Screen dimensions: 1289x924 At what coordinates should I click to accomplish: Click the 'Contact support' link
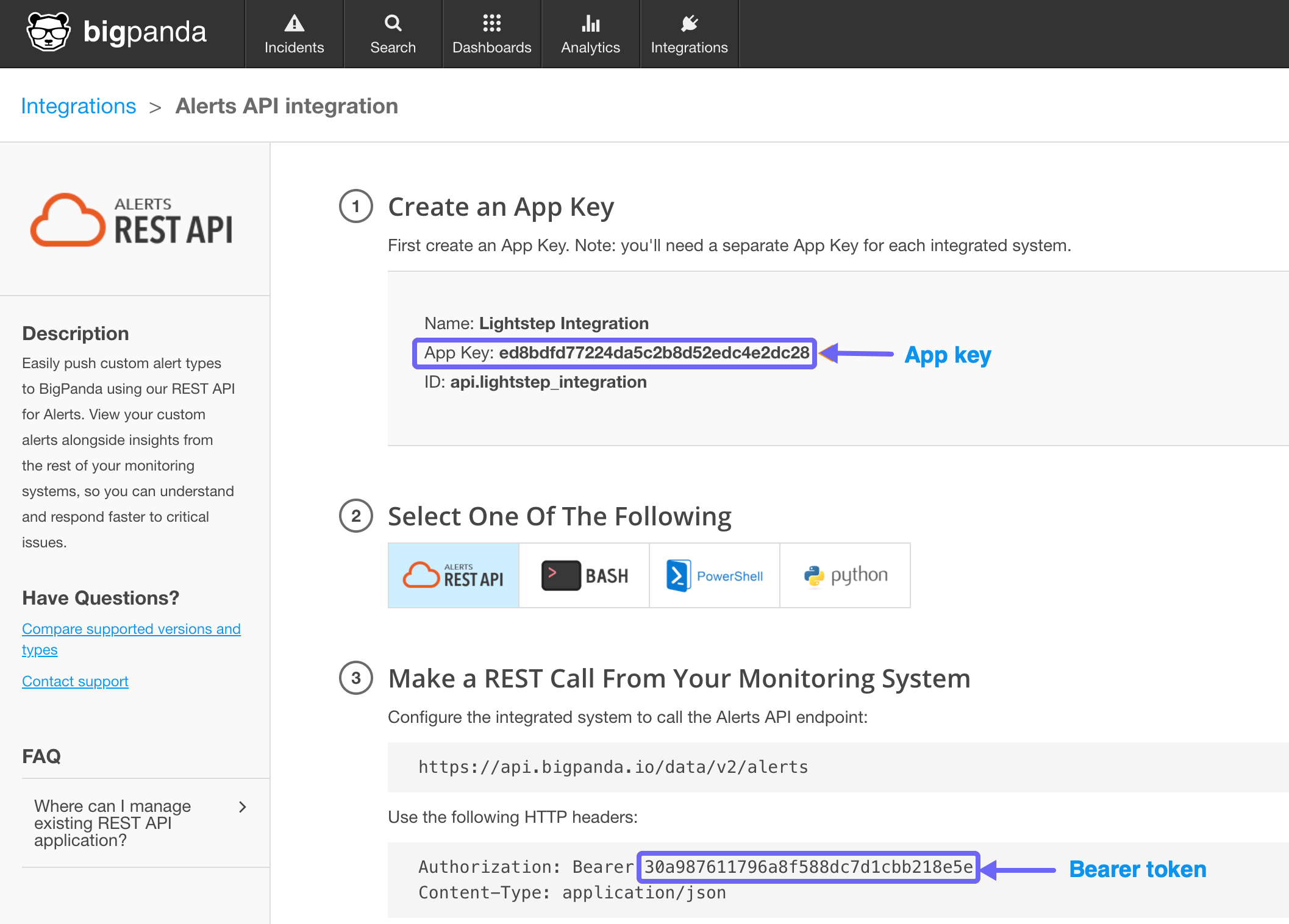tap(74, 681)
